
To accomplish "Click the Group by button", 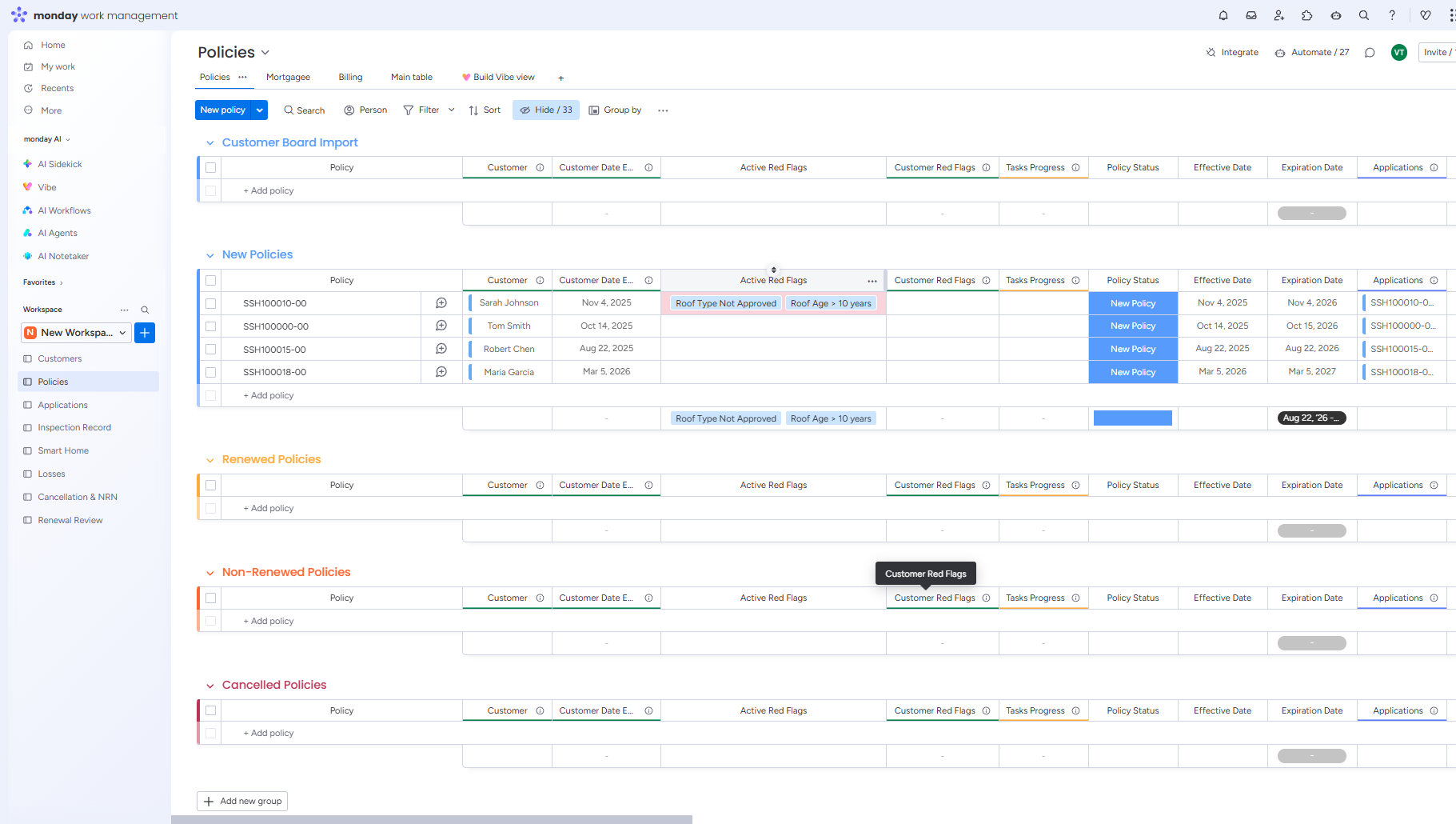I will click(615, 110).
